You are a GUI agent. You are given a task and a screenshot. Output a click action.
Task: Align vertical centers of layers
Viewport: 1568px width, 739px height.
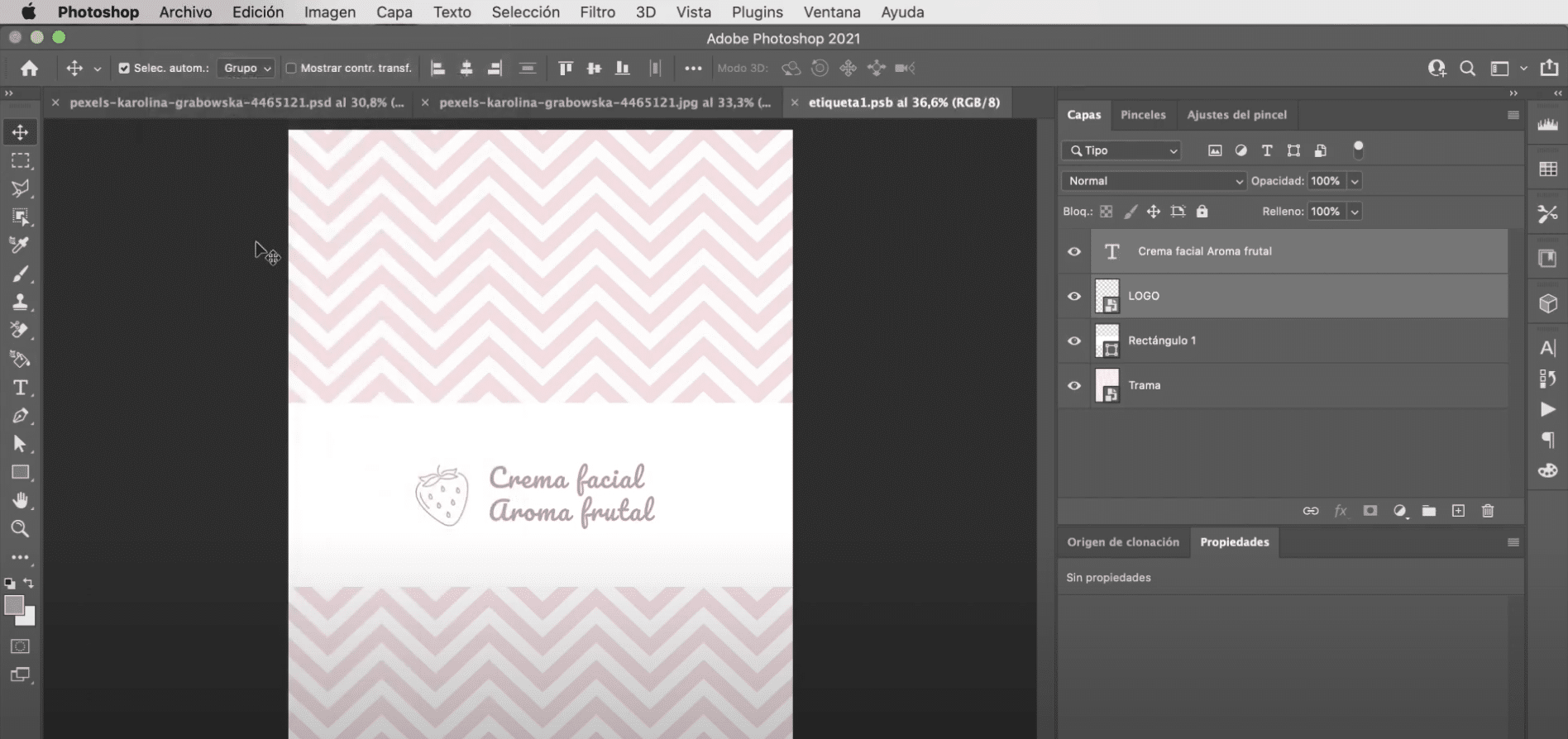(594, 69)
